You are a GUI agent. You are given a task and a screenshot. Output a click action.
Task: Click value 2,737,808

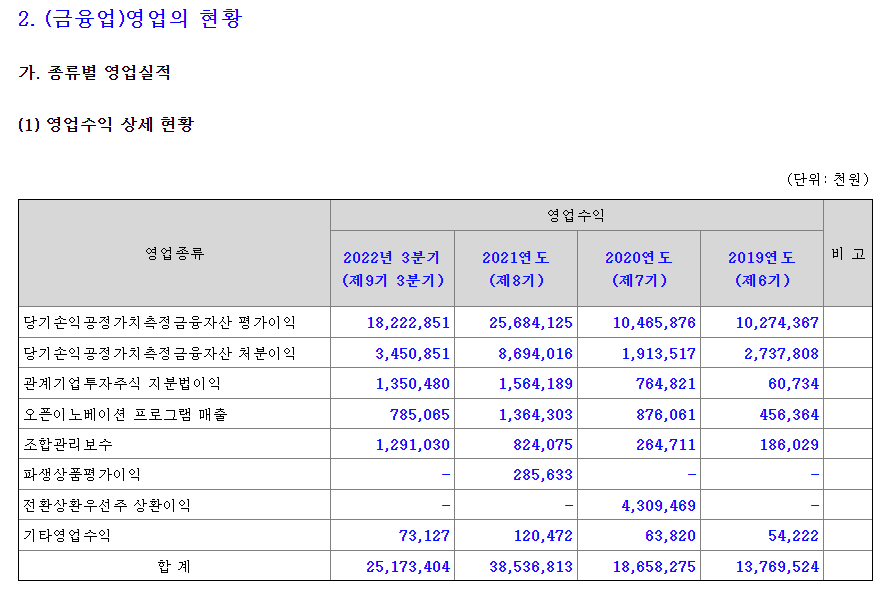782,354
